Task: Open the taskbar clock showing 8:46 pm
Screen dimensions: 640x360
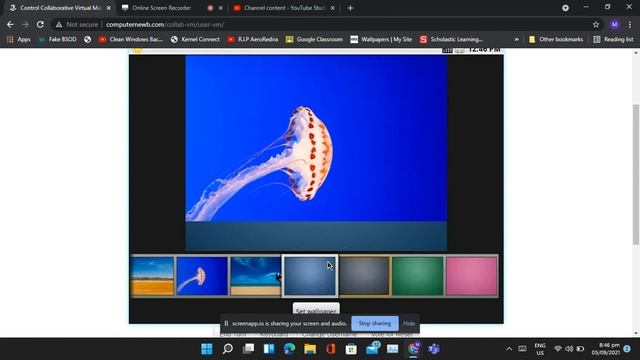Action: [x=606, y=349]
